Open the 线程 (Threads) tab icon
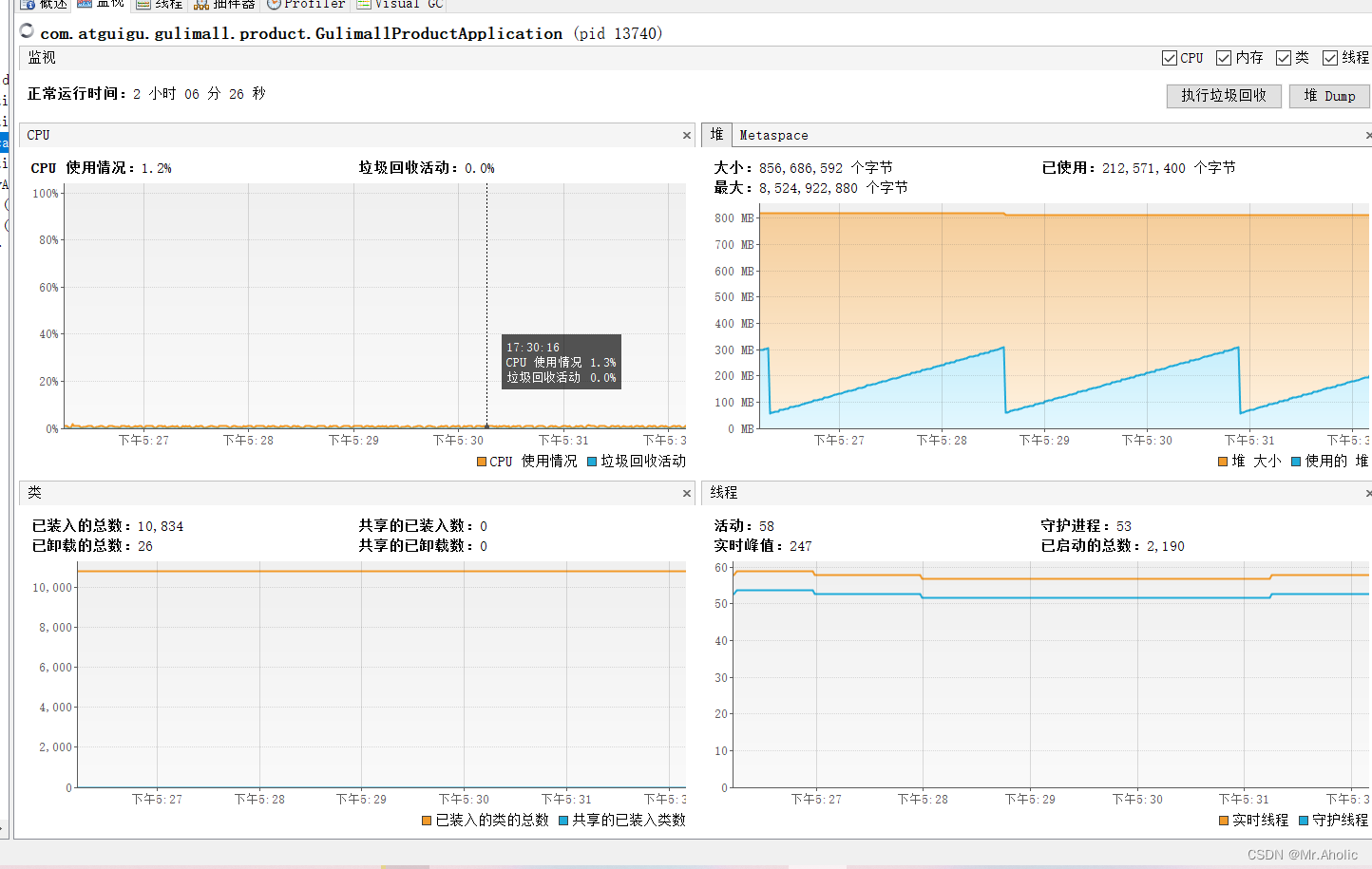Viewport: 1372px width, 869px height. (x=143, y=4)
